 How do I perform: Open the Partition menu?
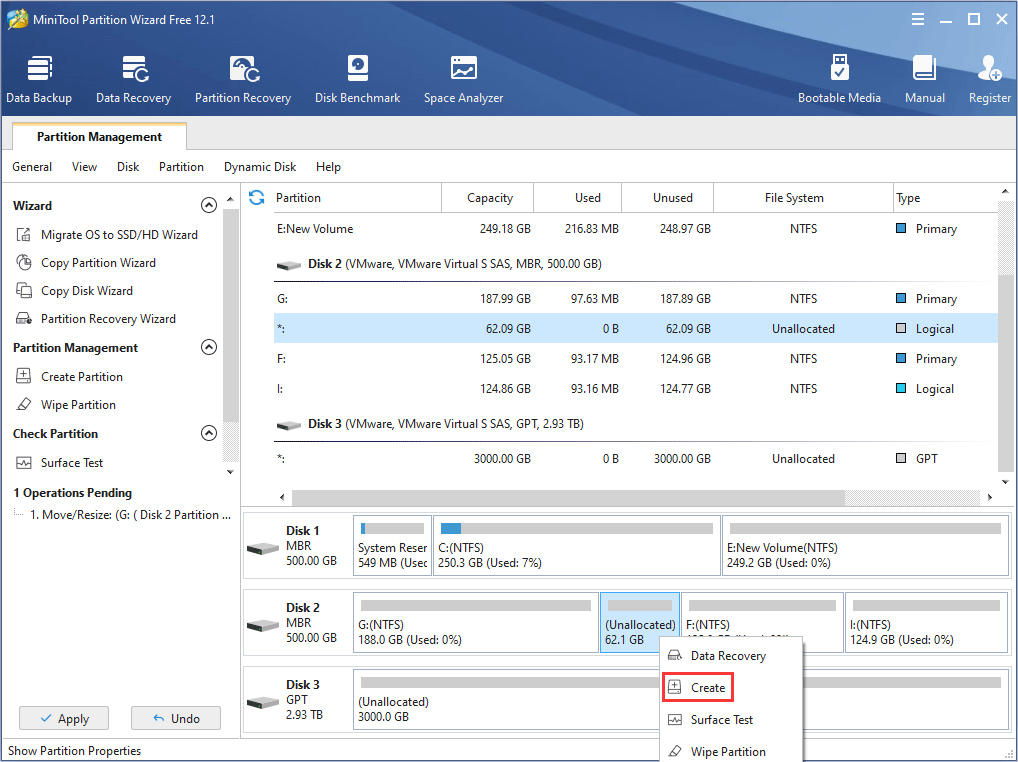coord(181,167)
